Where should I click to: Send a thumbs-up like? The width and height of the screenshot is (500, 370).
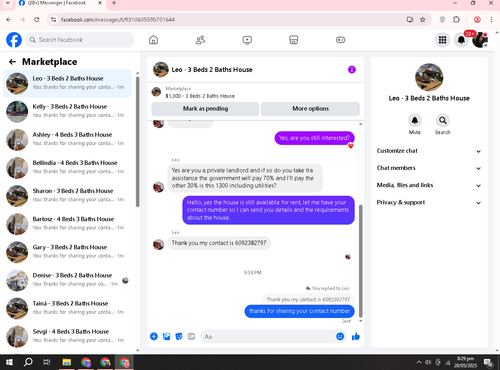[x=356, y=336]
